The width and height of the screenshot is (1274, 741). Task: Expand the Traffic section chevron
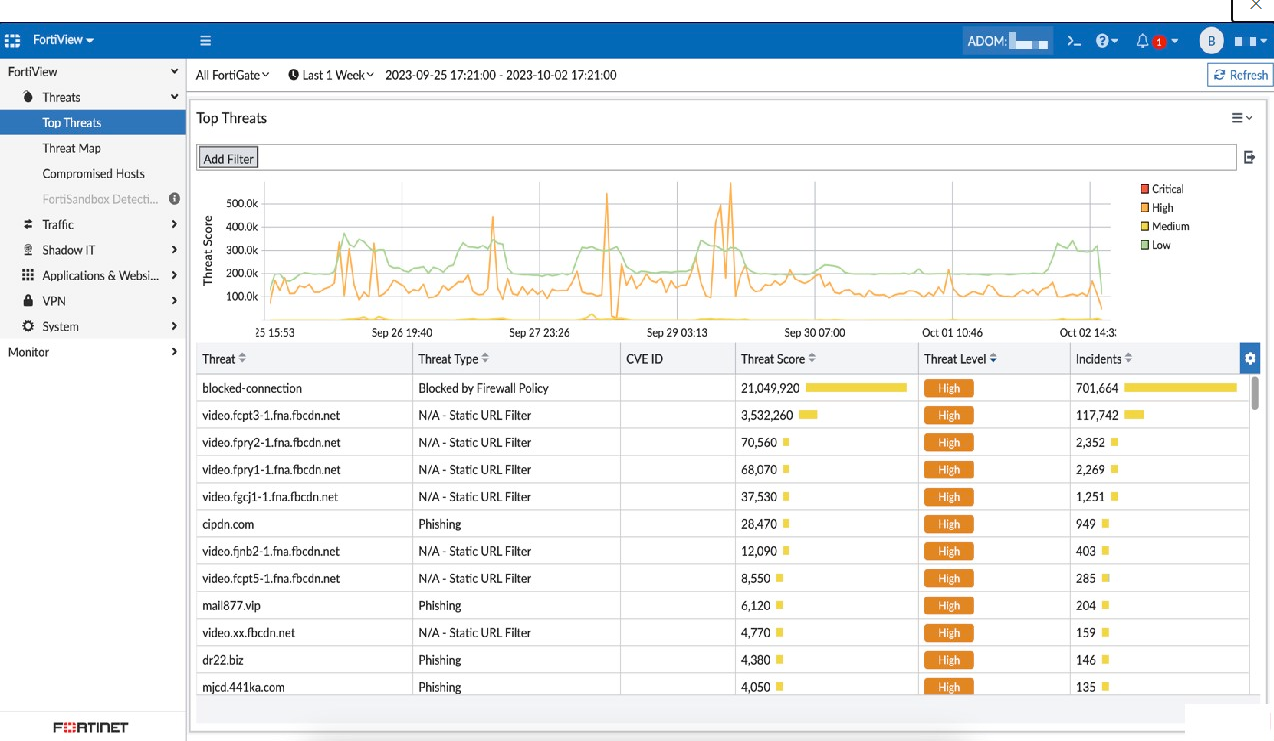[175, 225]
